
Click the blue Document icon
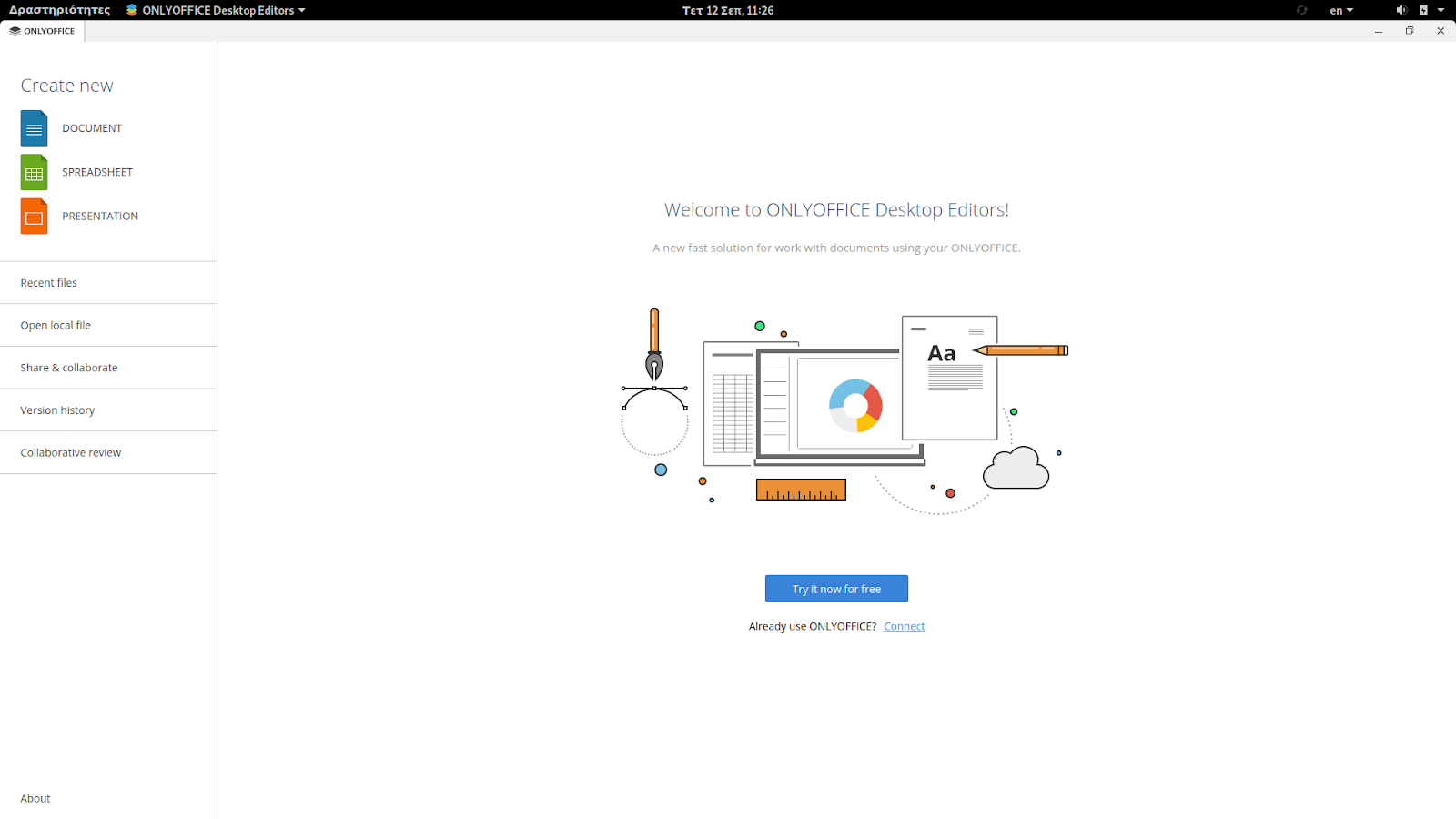click(x=34, y=128)
